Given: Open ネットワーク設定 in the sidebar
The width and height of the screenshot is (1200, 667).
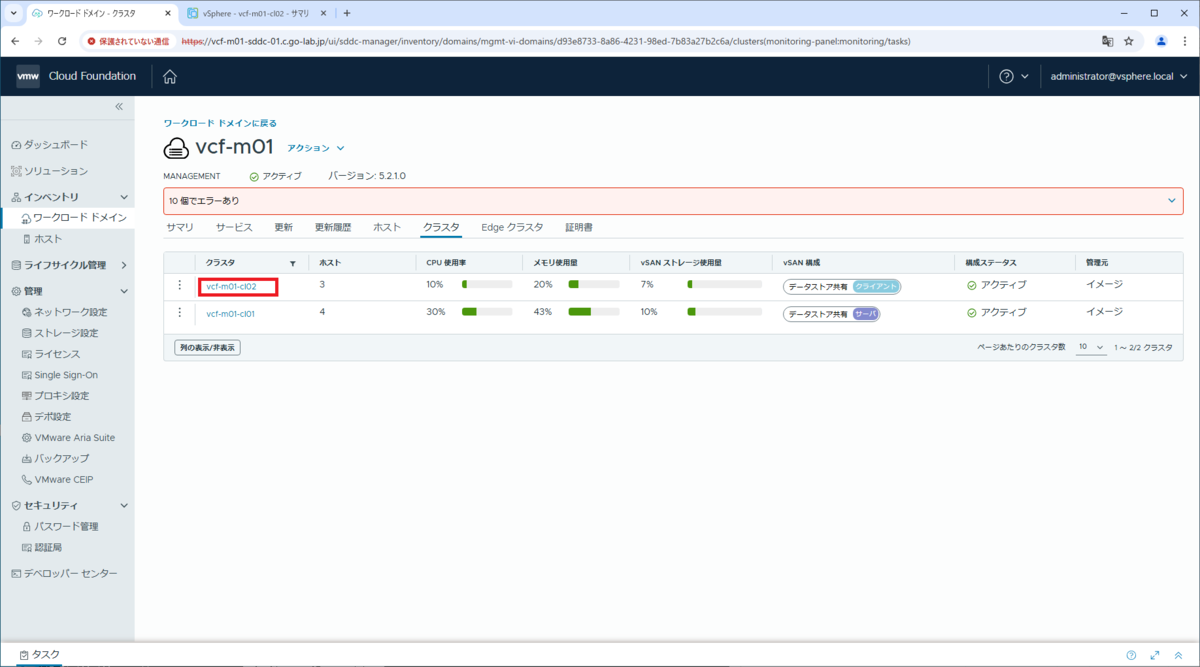Looking at the screenshot, I should [64, 312].
